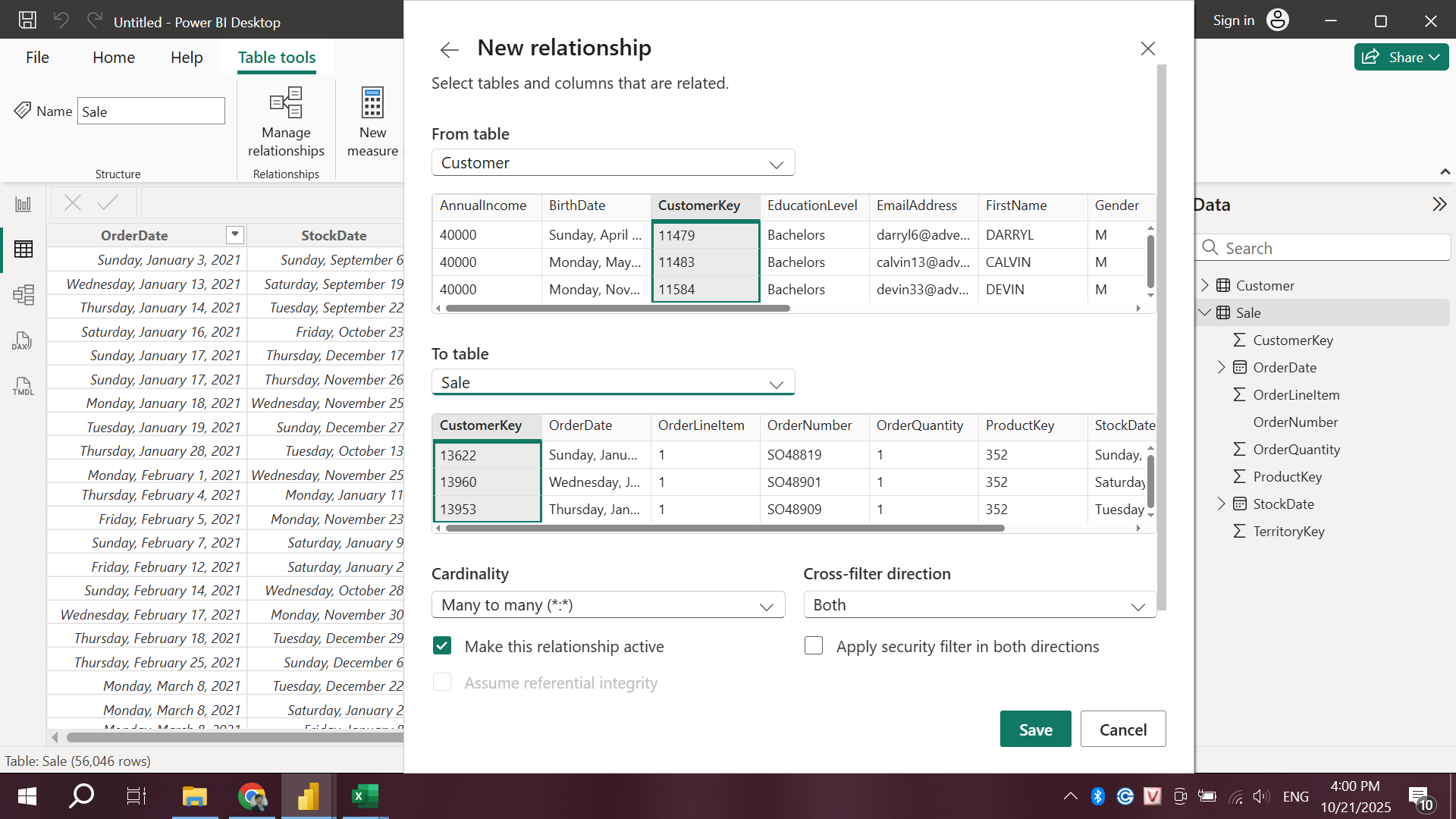The width and height of the screenshot is (1456, 819).
Task: Open the Cross-filter direction dropdown
Action: click(x=979, y=605)
